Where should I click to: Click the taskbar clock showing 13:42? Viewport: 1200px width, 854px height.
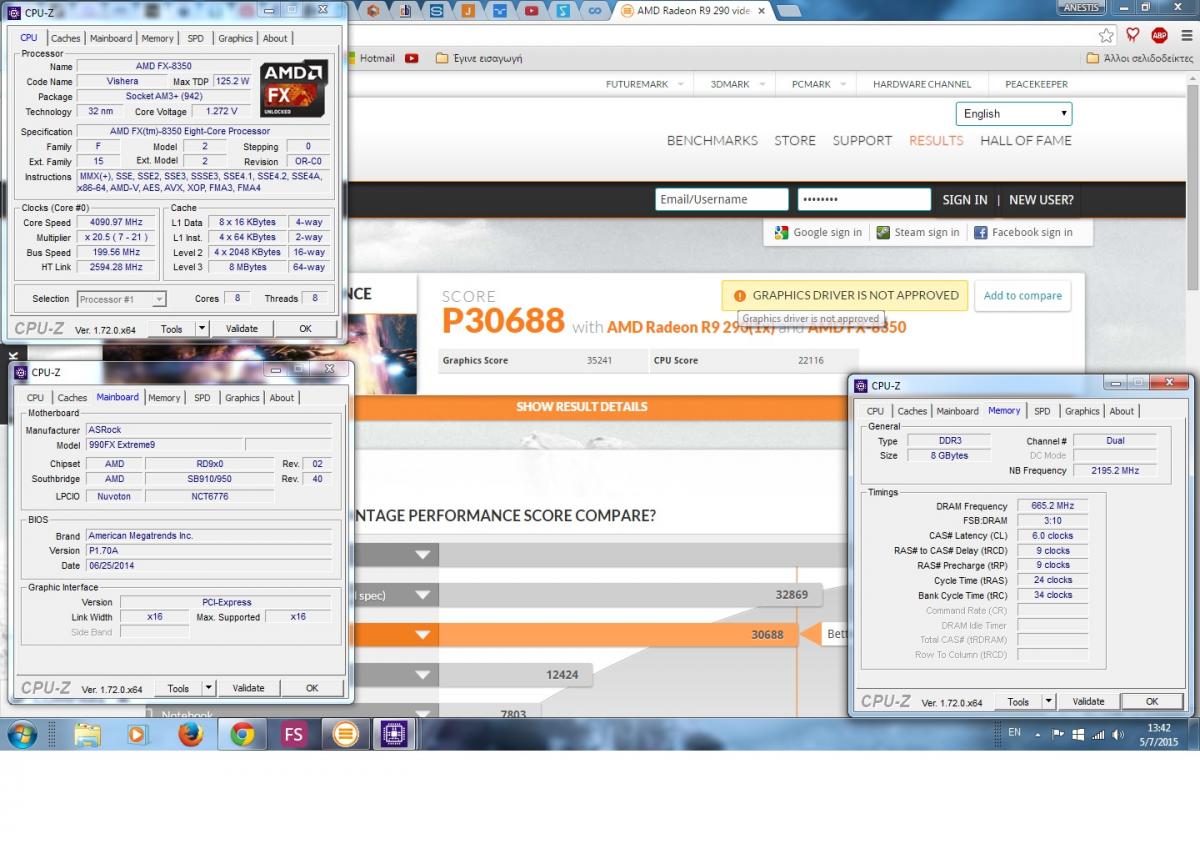click(x=1159, y=735)
